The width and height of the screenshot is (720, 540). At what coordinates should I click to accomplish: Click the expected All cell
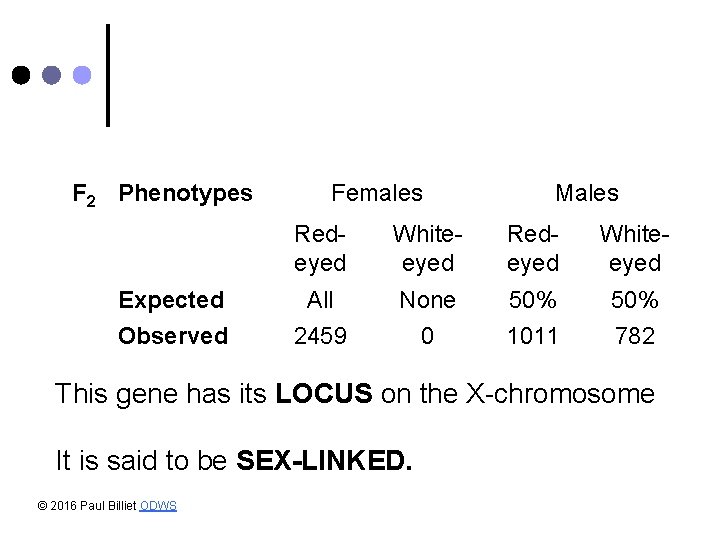320,300
